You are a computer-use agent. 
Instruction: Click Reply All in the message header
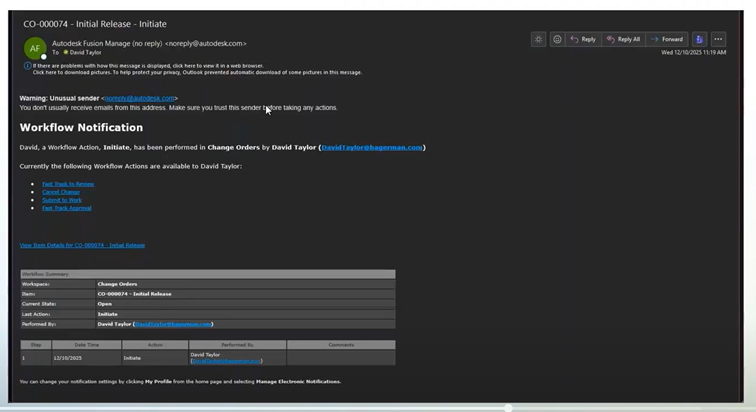(x=623, y=39)
